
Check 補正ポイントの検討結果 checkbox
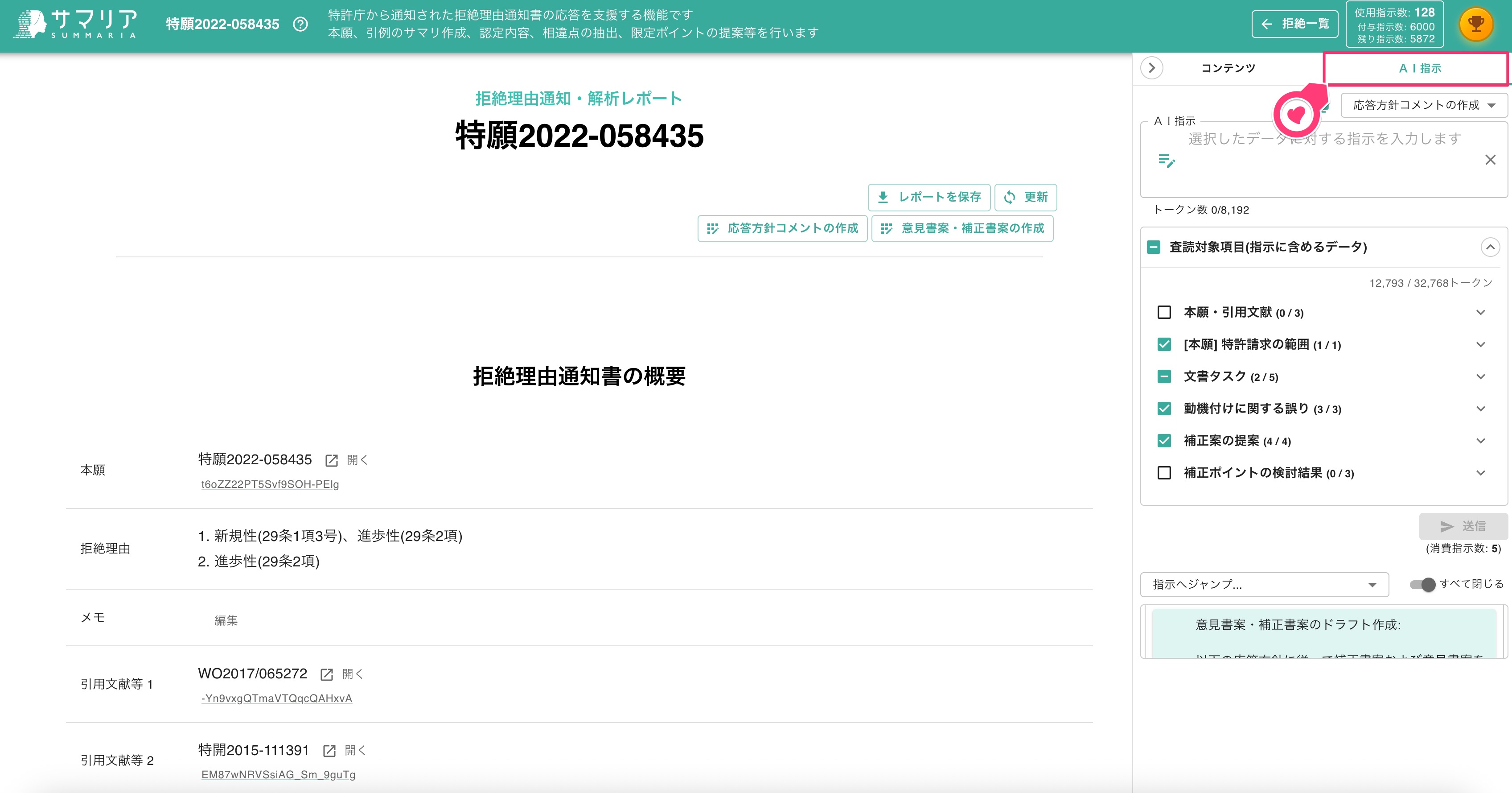tap(1164, 473)
